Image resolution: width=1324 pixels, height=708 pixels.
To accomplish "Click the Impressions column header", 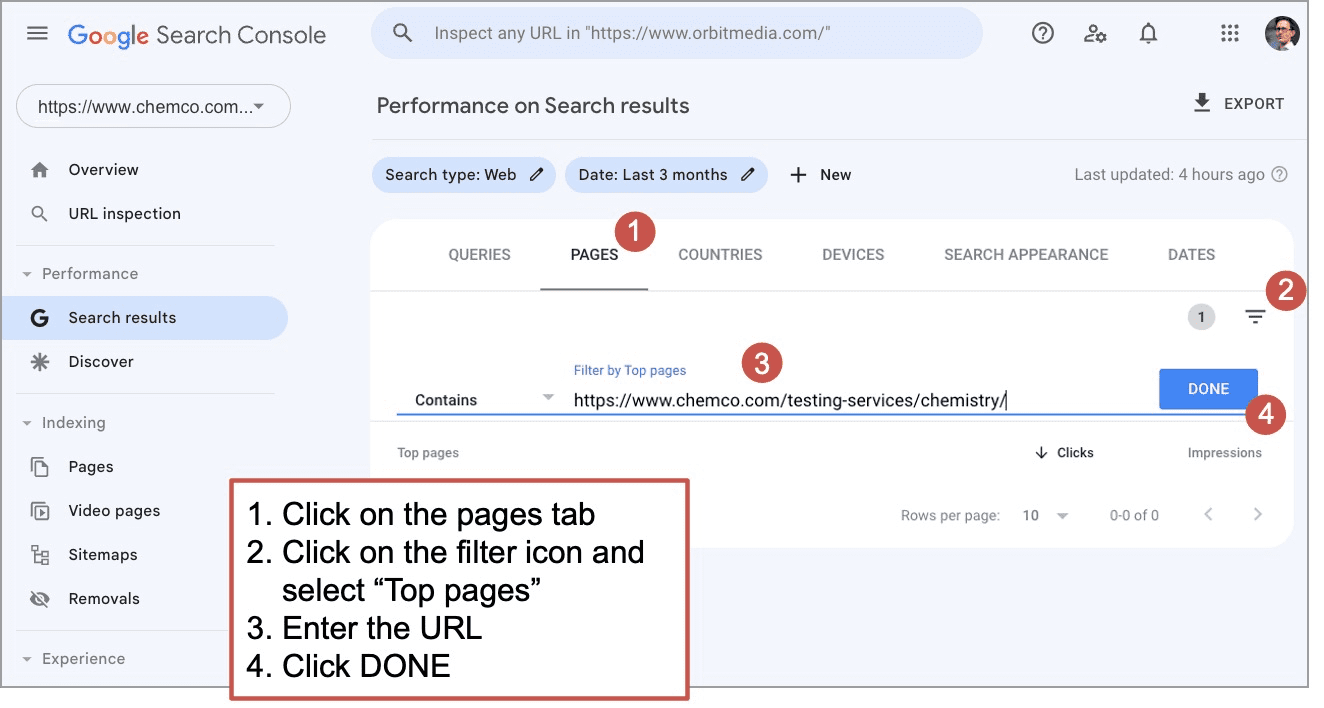I will click(1225, 453).
